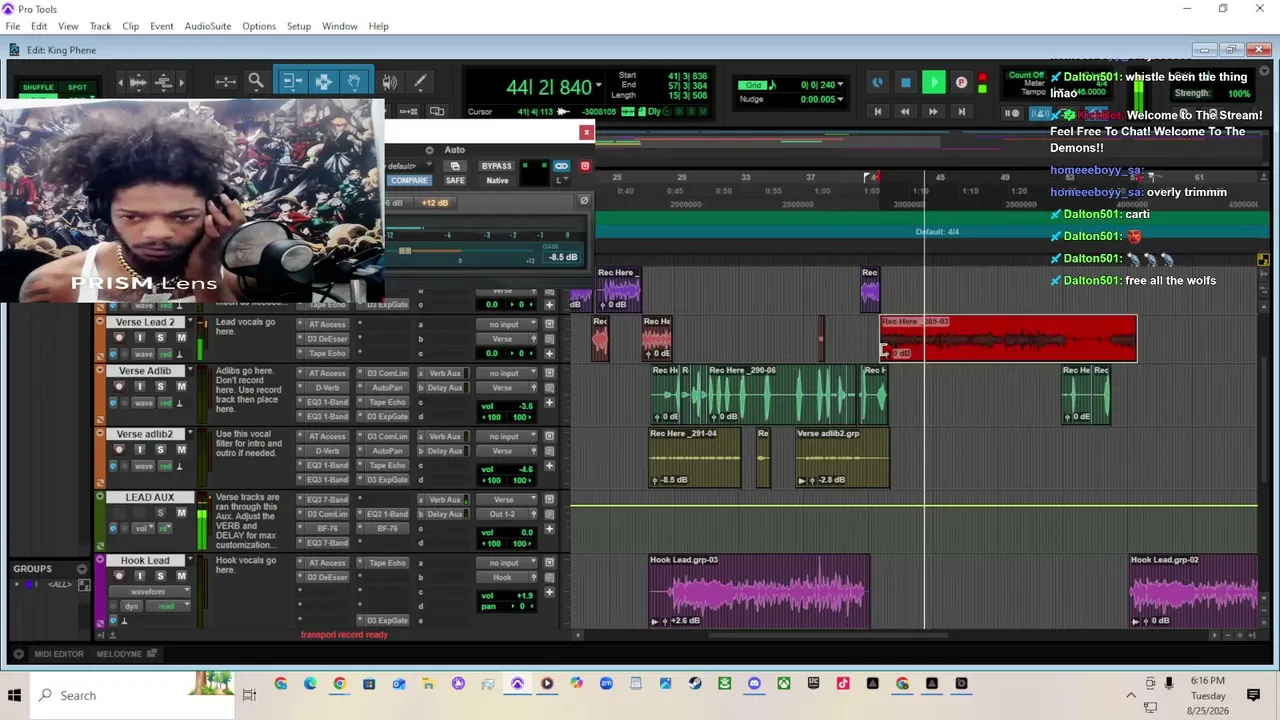Image resolution: width=1280 pixels, height=720 pixels.
Task: Solo the Verse Adlib track
Action: point(160,387)
